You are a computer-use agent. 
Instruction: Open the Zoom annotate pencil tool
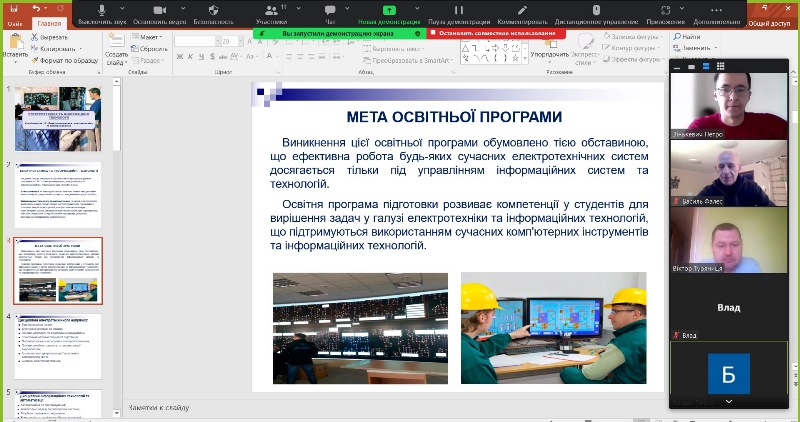pos(522,14)
